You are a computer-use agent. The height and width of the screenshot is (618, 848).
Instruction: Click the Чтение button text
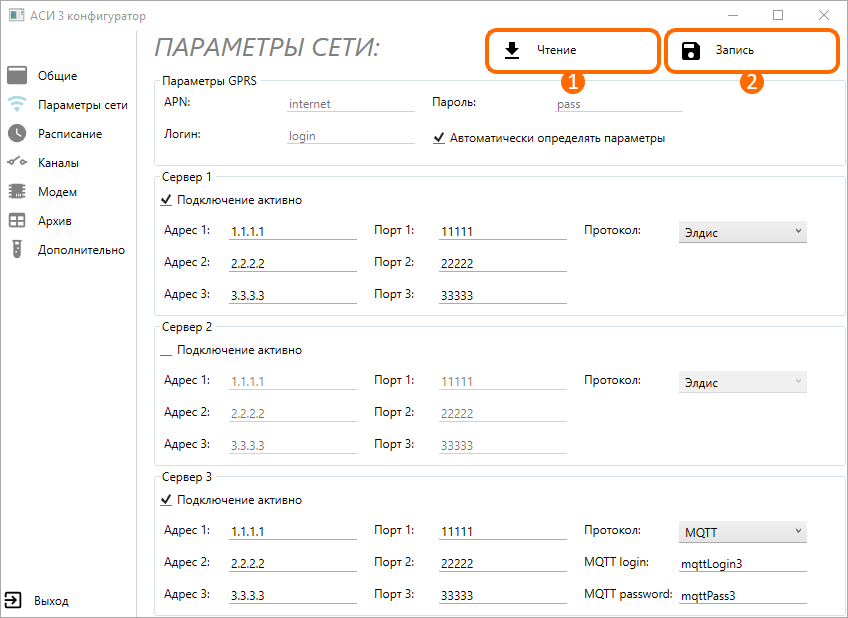(x=556, y=50)
